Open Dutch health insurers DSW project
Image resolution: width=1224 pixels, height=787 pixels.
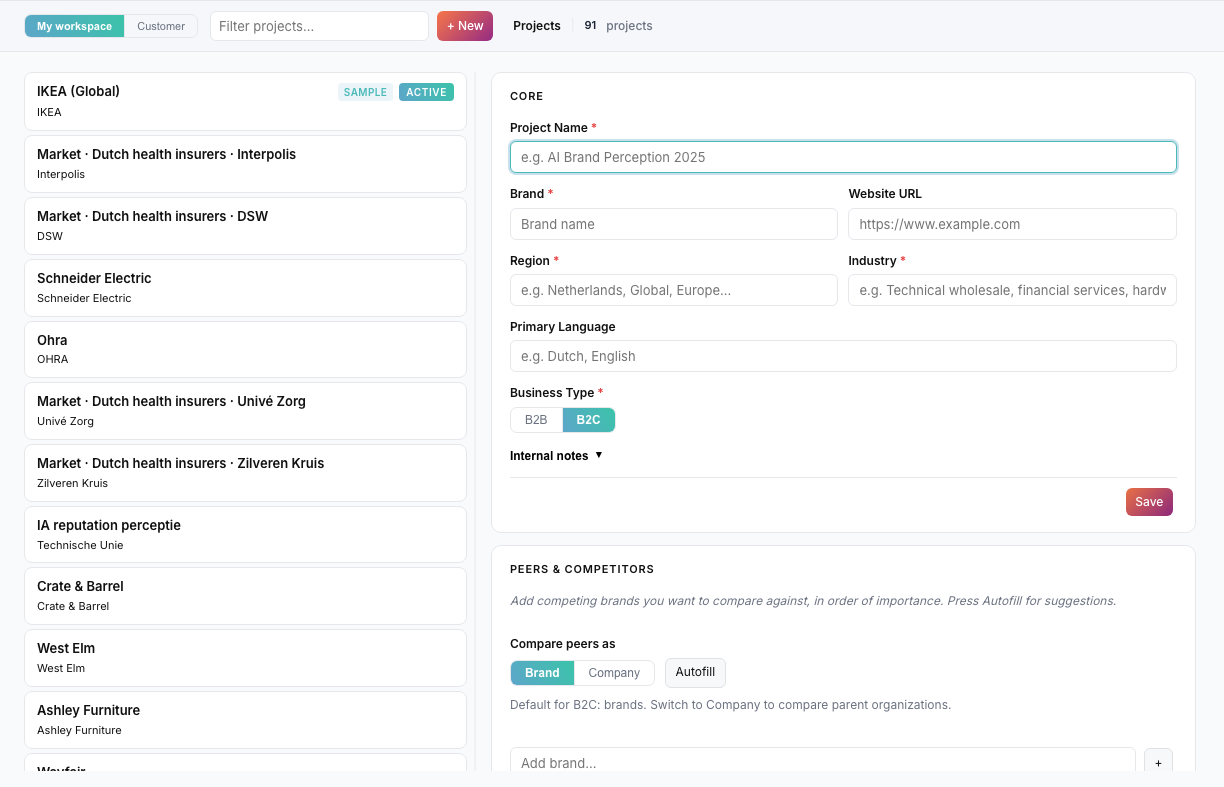coord(245,226)
